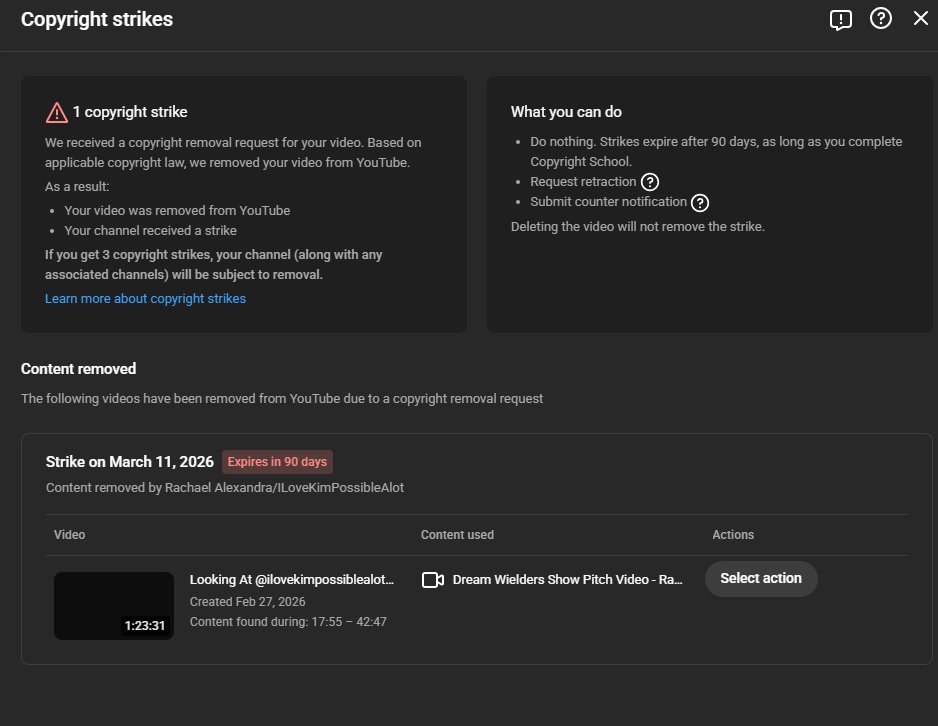938x726 pixels.
Task: Click the 'Video' column header
Action: point(69,535)
